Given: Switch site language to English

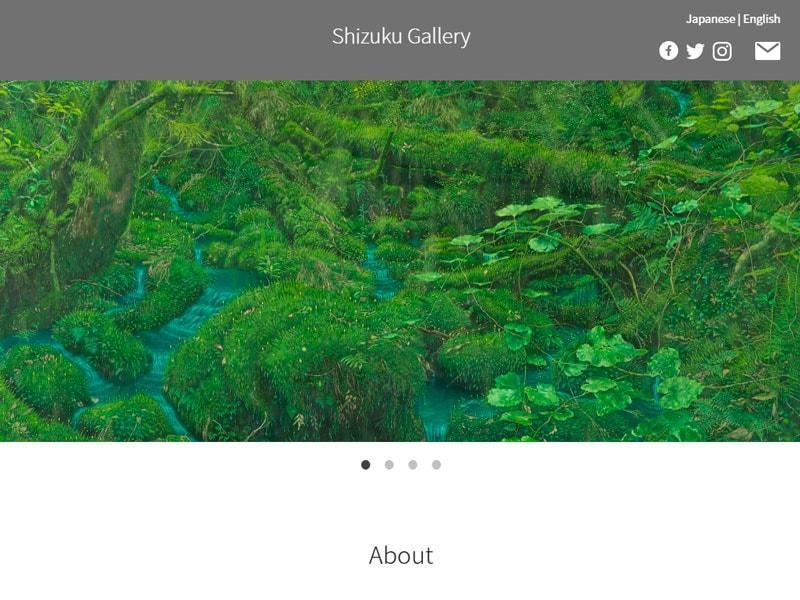Looking at the screenshot, I should click(x=762, y=19).
